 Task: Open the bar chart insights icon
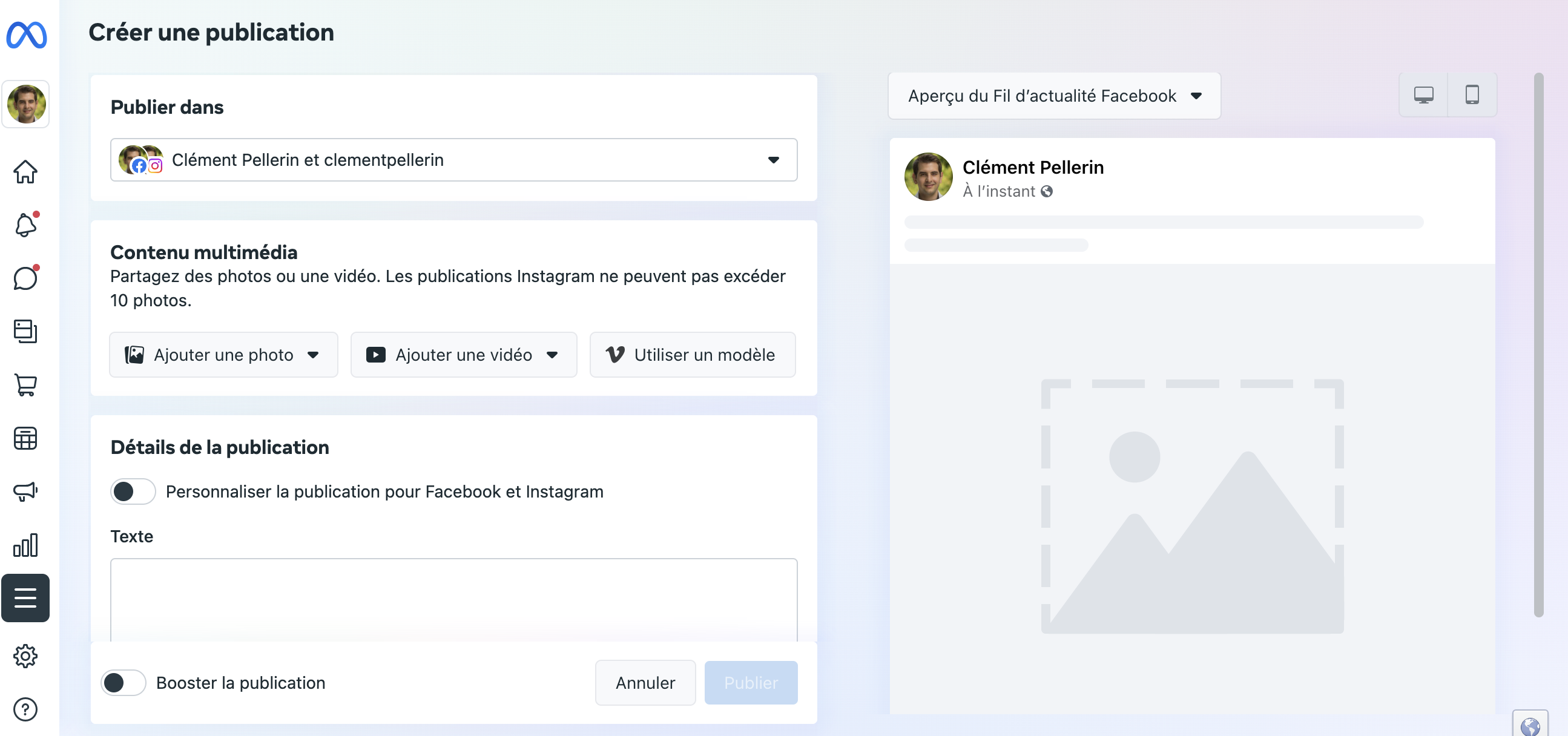[x=25, y=545]
